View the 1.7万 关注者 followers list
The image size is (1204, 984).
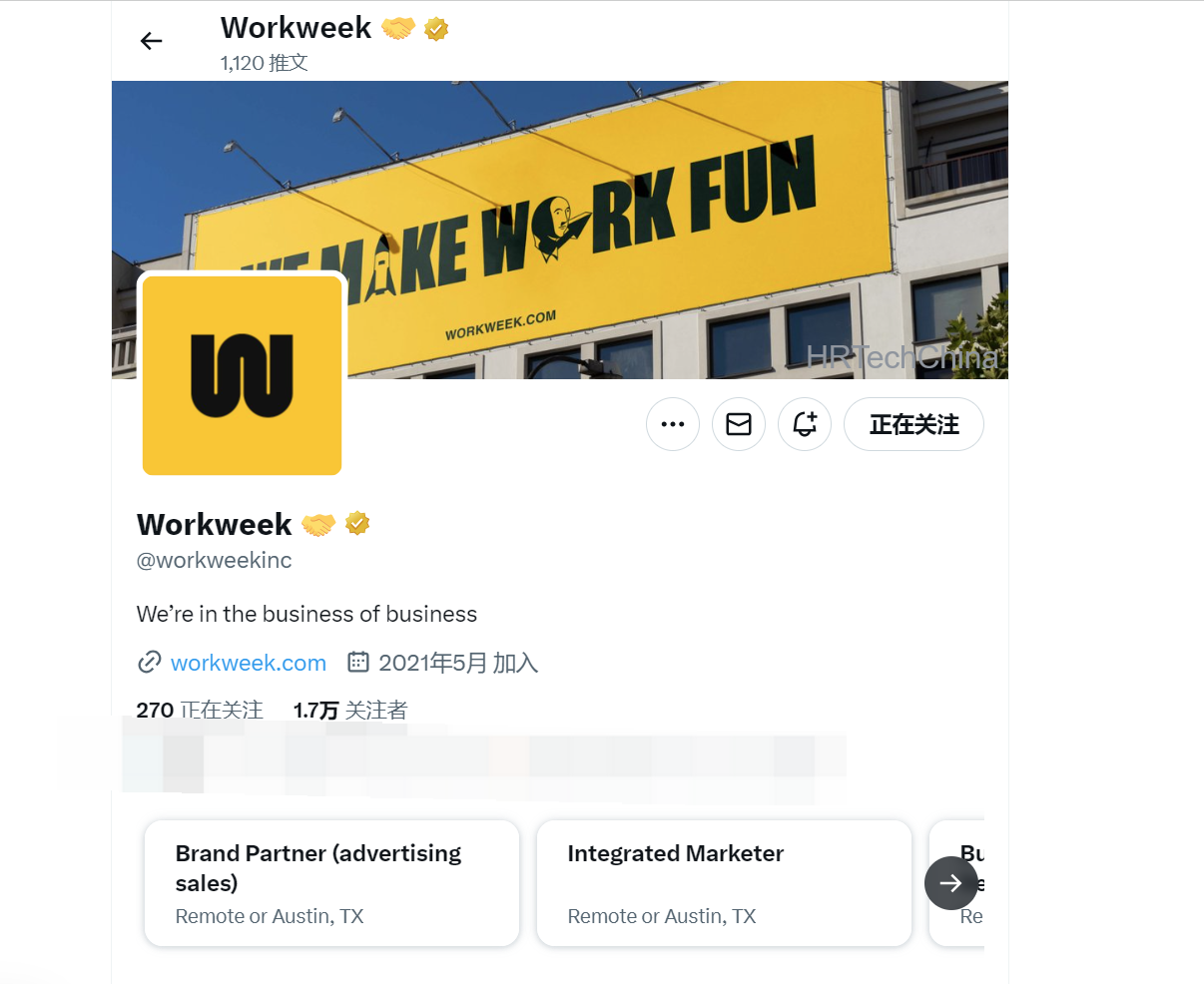point(350,710)
